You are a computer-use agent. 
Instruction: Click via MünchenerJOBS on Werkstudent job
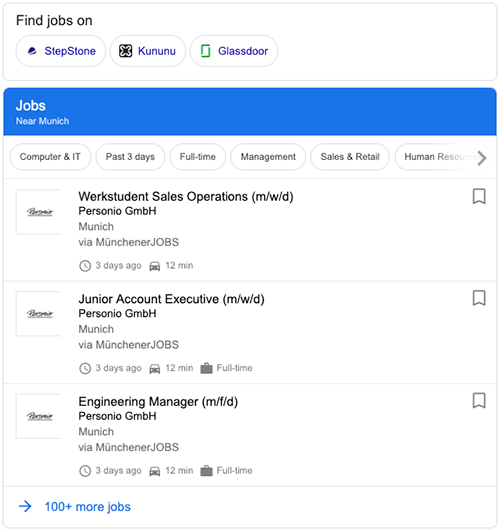tap(128, 242)
